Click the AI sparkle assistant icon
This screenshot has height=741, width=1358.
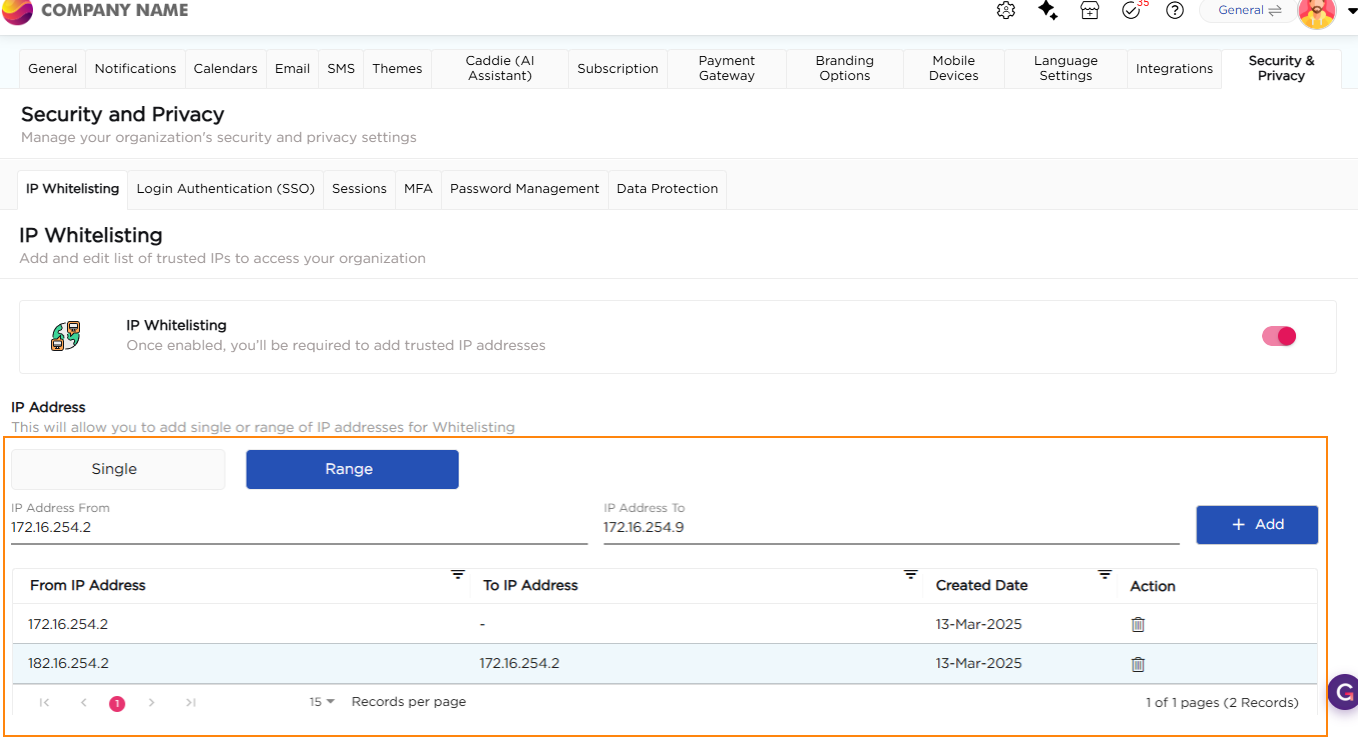[x=1047, y=11]
